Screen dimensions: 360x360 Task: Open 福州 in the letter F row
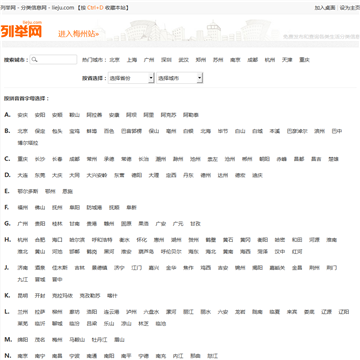(x=22, y=208)
